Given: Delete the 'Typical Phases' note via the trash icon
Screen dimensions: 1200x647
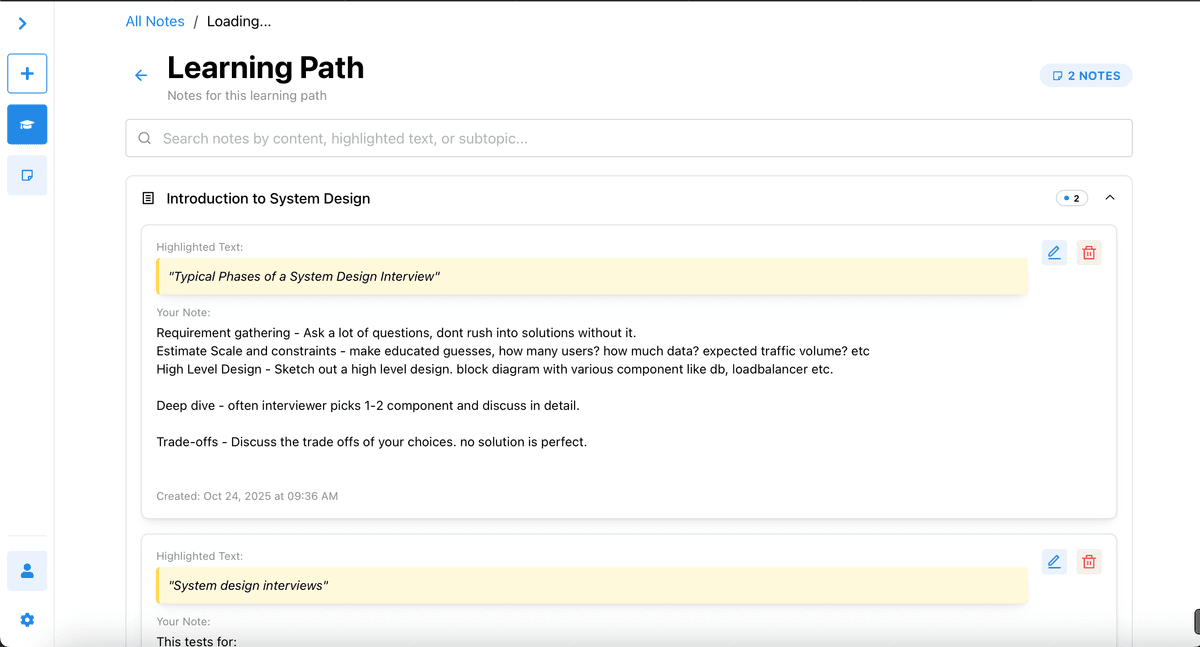Looking at the screenshot, I should pyautogui.click(x=1088, y=252).
